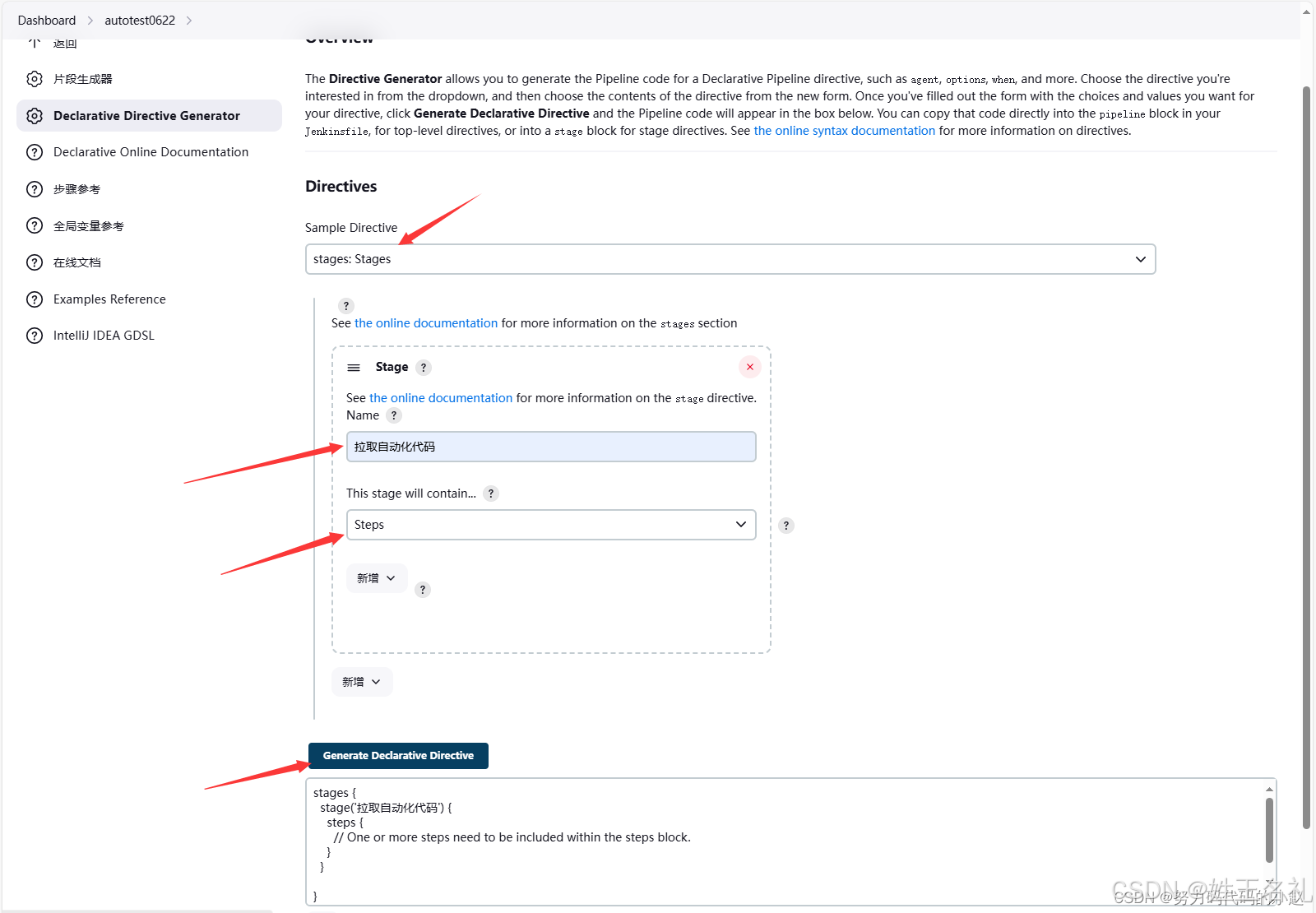The height and width of the screenshot is (913, 1316).
Task: Select Declarative Directive Generator in sidebar
Action: click(149, 116)
